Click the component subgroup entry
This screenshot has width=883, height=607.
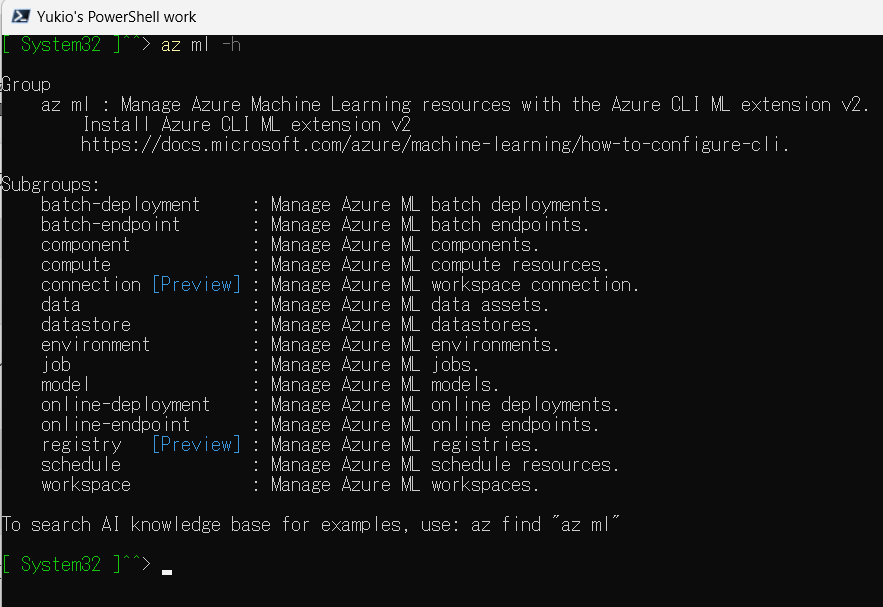coord(85,244)
